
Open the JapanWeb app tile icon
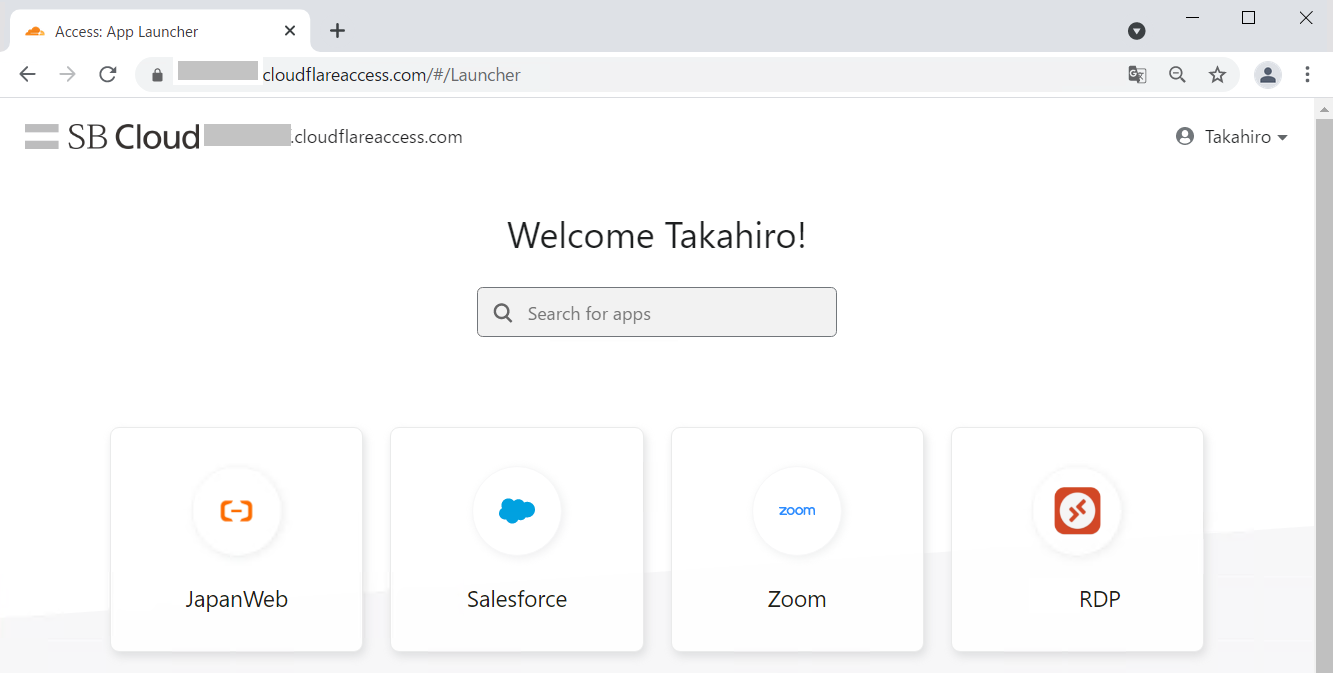pos(237,511)
